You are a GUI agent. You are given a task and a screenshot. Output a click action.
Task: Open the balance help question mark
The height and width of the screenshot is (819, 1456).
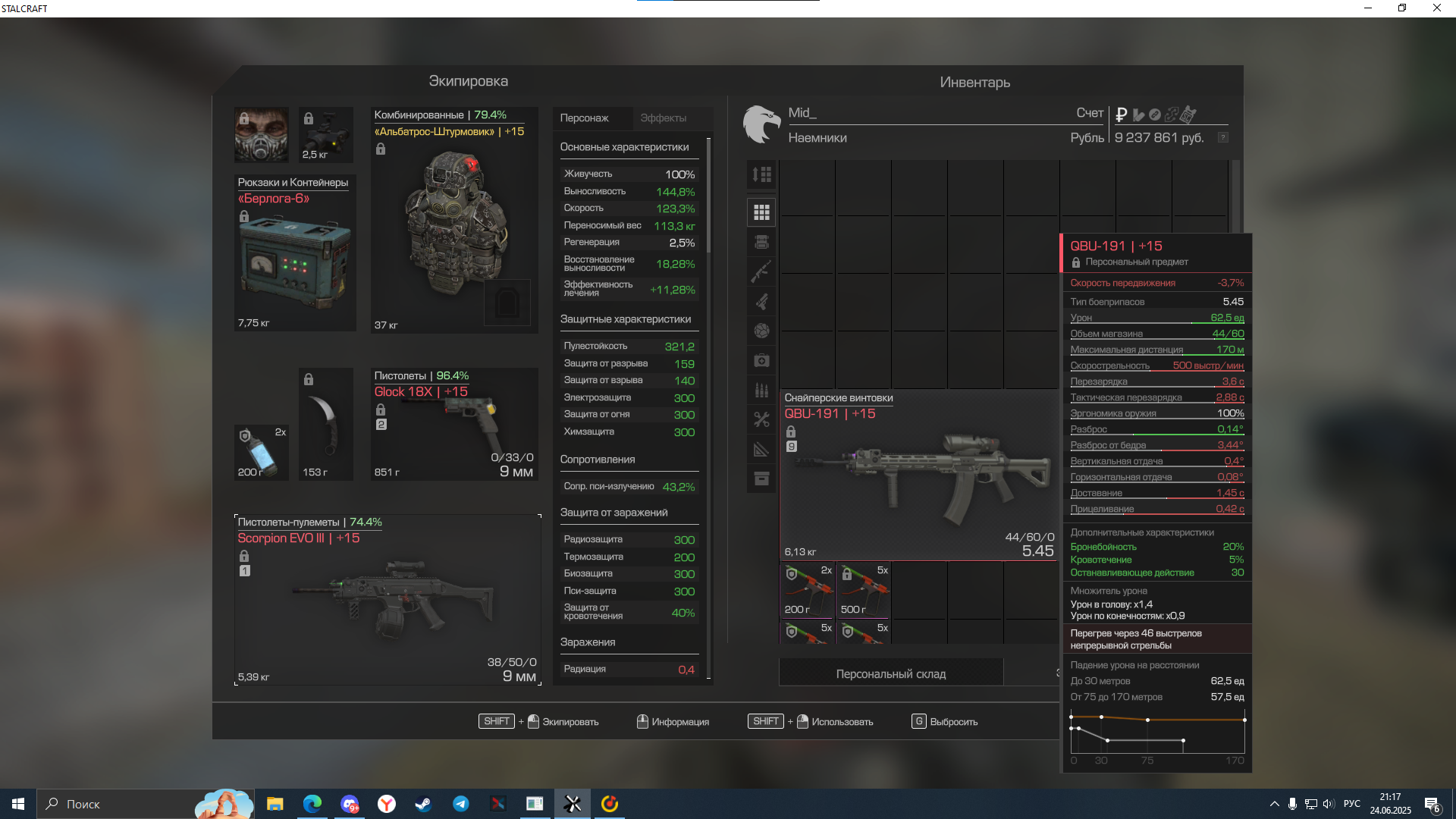click(x=1222, y=137)
